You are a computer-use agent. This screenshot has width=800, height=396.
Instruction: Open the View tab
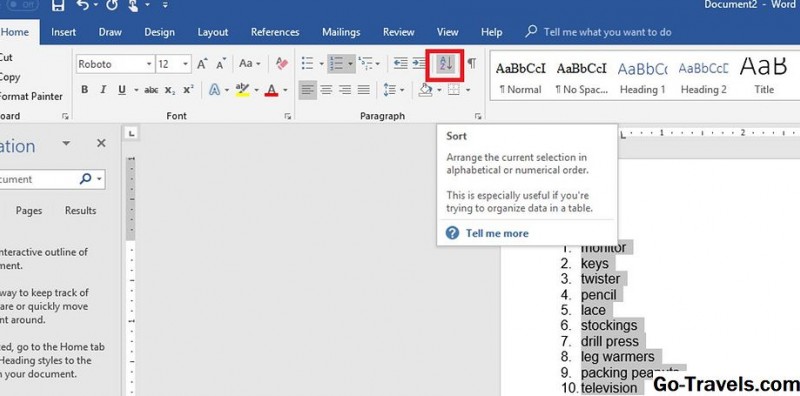coord(447,32)
